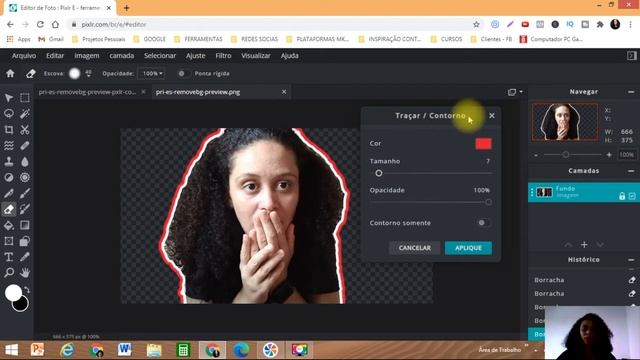This screenshot has height=360, width=640.
Task: Select the Lasso tool
Action: tap(9, 113)
